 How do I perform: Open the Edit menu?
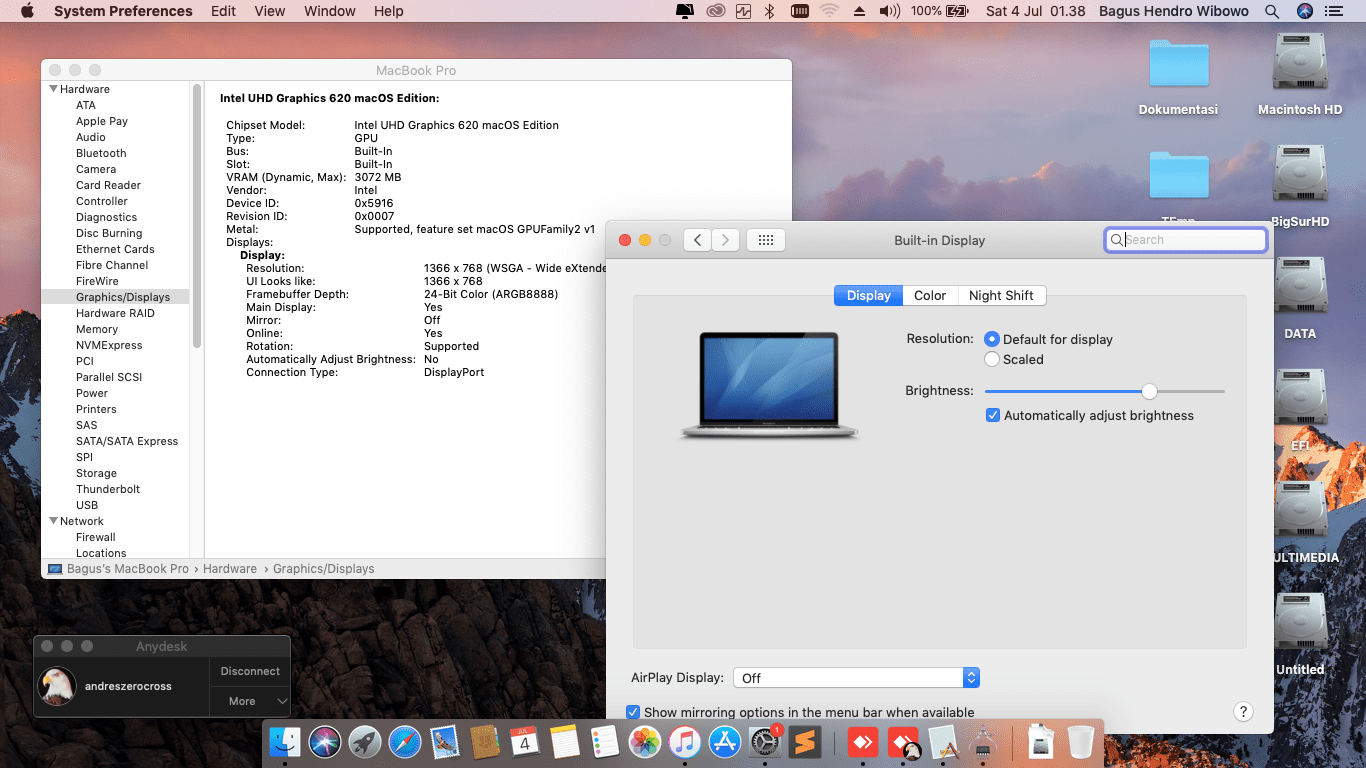(224, 11)
